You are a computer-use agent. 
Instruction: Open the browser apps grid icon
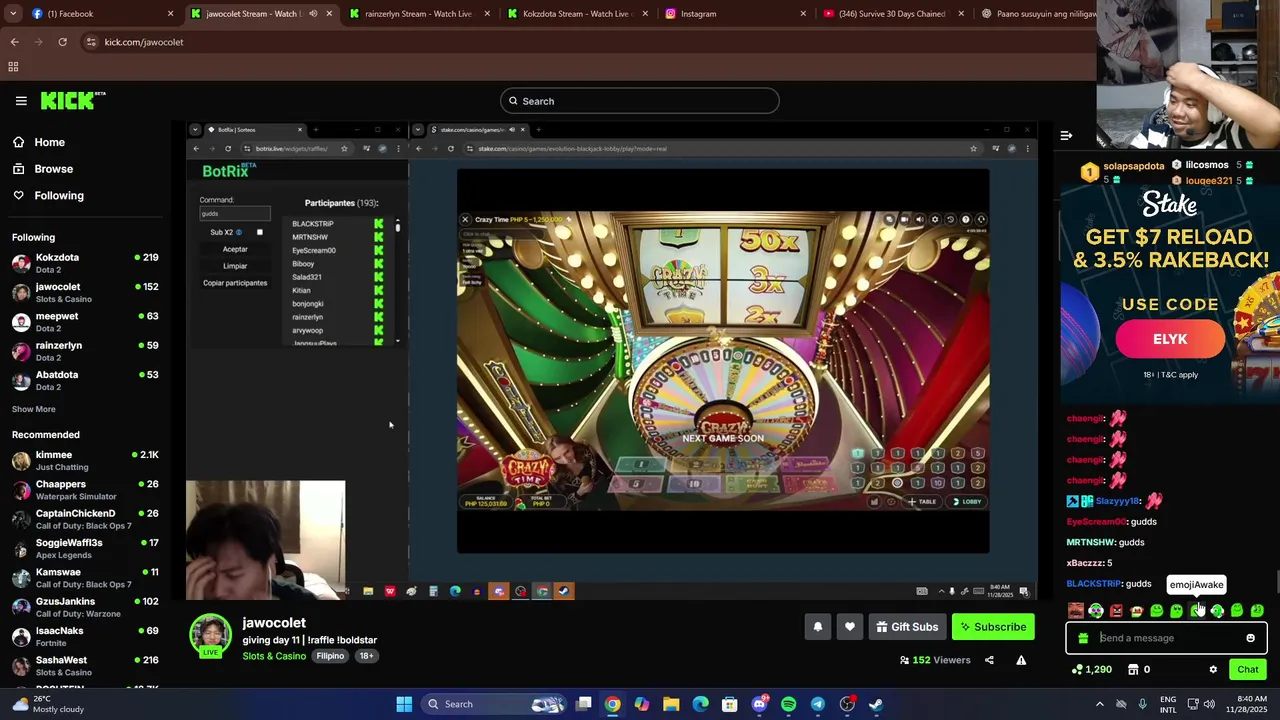[x=13, y=67]
